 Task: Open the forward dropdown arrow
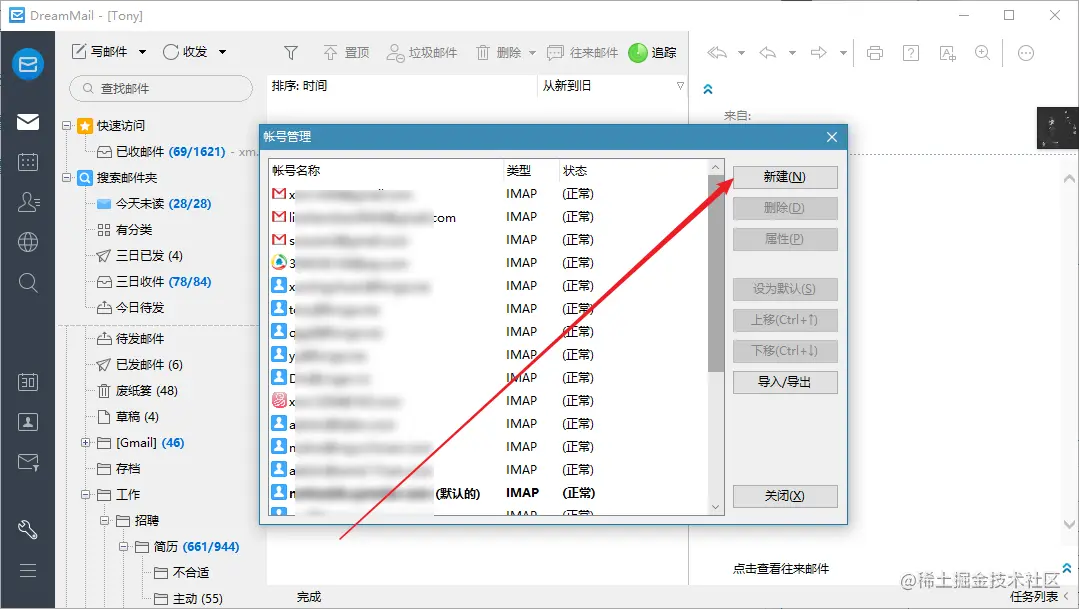[843, 52]
